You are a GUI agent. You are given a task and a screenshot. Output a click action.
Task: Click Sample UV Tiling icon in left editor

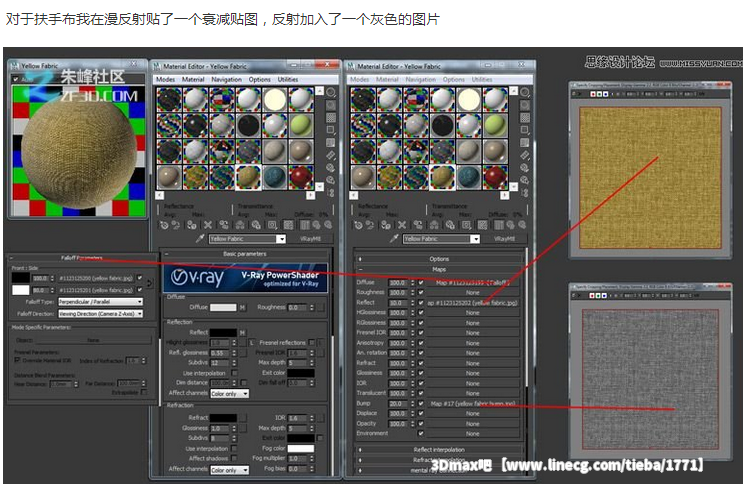coord(331,130)
